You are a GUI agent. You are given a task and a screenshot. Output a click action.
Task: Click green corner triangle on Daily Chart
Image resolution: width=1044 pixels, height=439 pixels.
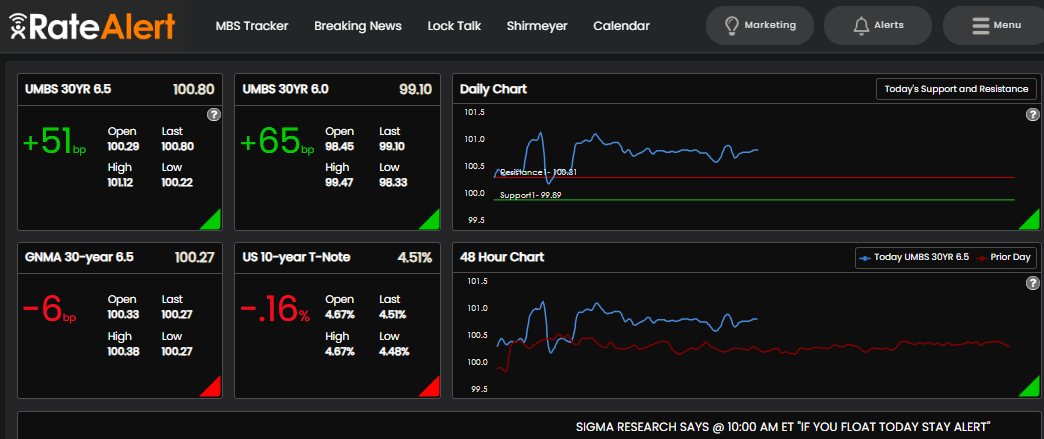(x=1031, y=222)
